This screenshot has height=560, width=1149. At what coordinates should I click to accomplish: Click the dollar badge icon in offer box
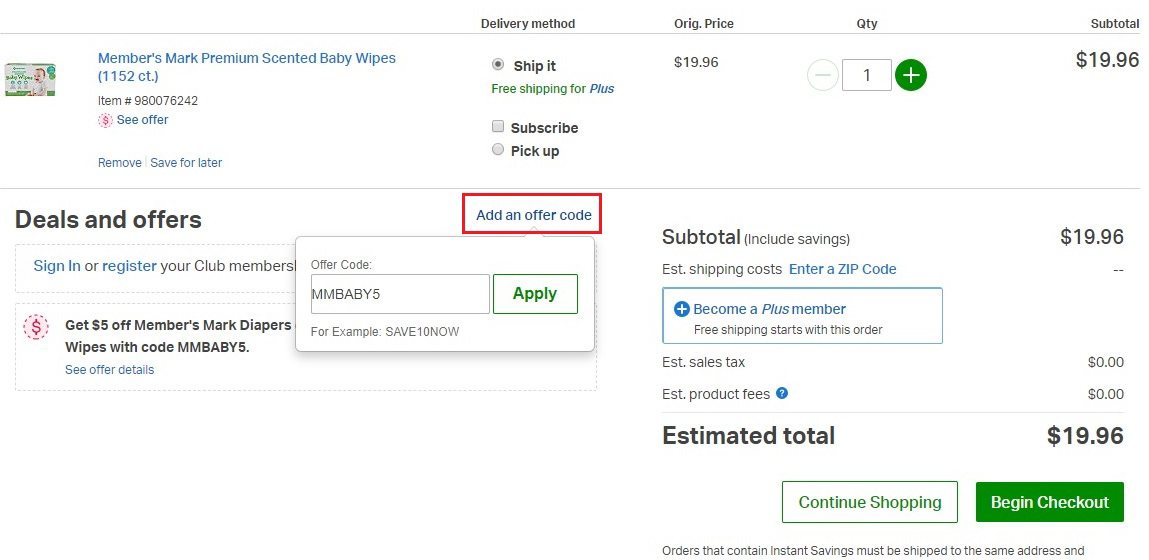(36, 327)
